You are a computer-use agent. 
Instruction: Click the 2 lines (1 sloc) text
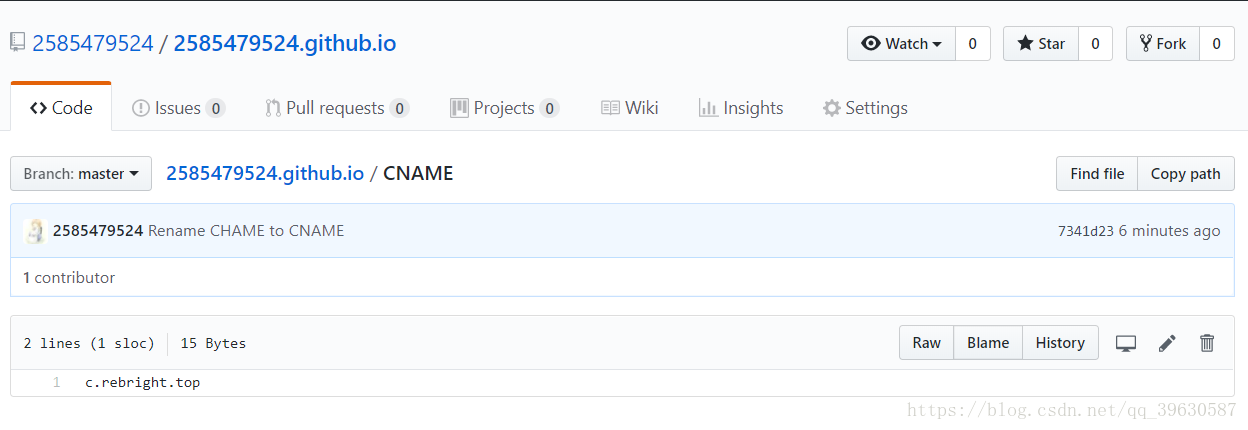[89, 343]
